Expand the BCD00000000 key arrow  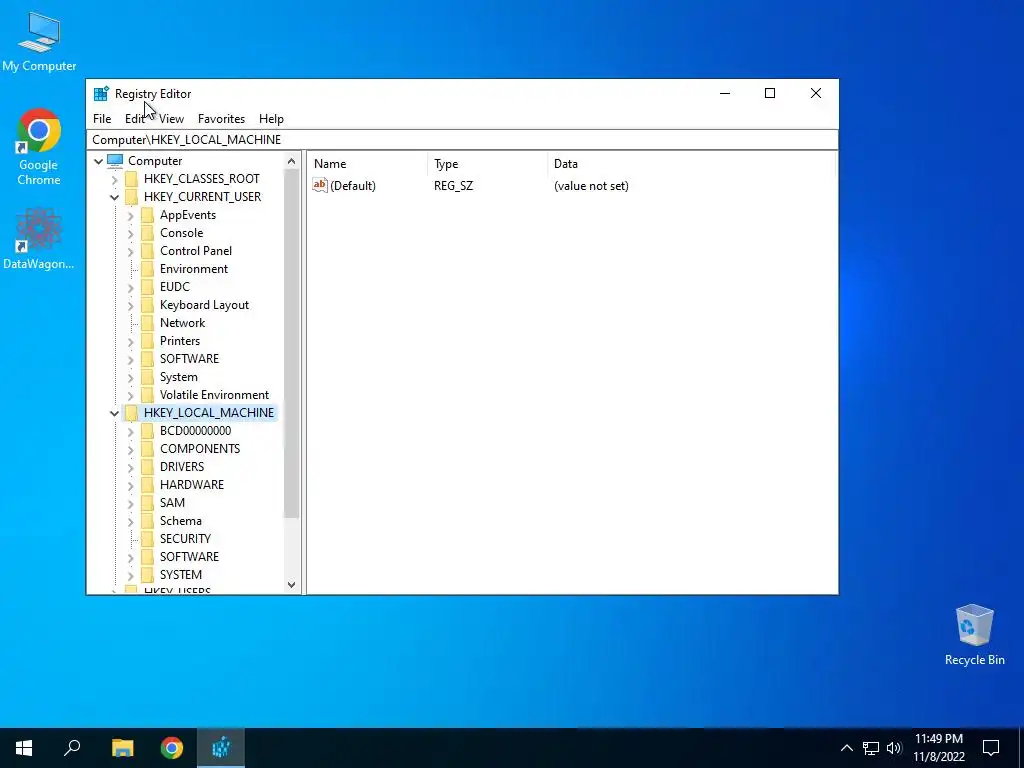coord(131,431)
